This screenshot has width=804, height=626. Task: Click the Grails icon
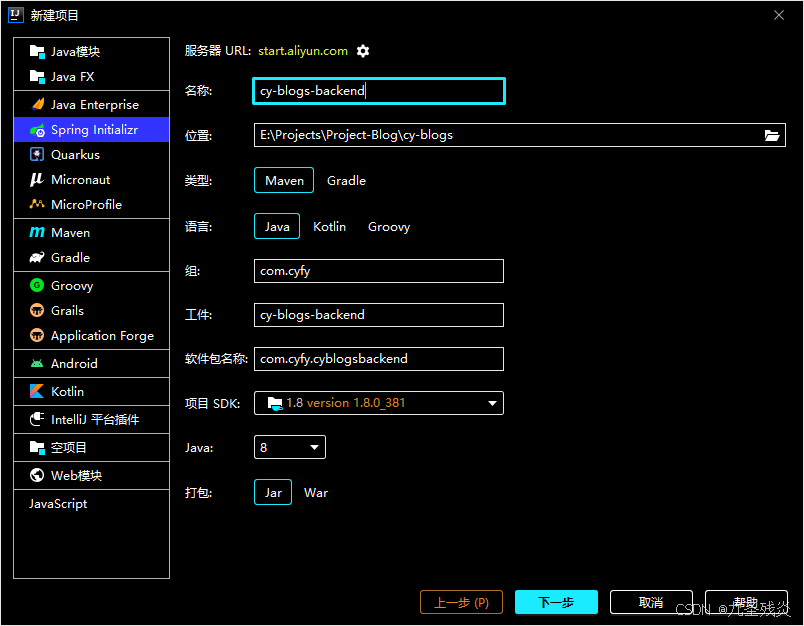tap(37, 310)
